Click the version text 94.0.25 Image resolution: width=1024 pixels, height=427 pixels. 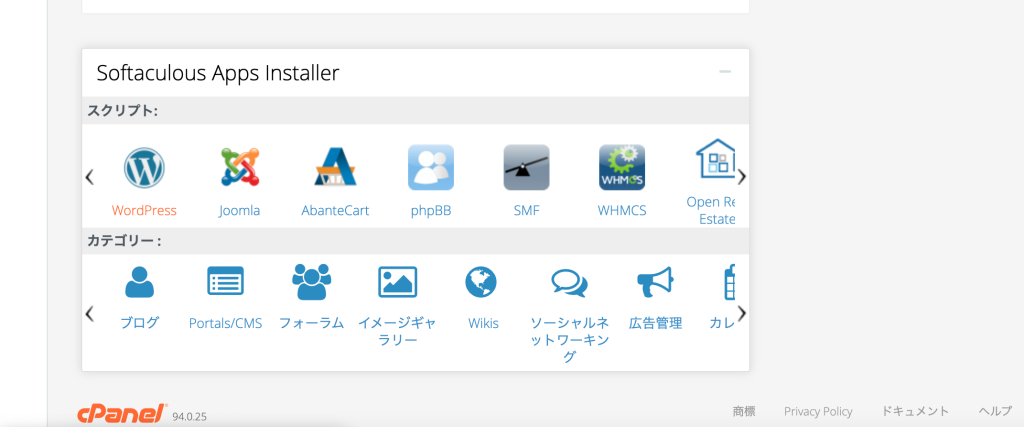[x=189, y=416]
